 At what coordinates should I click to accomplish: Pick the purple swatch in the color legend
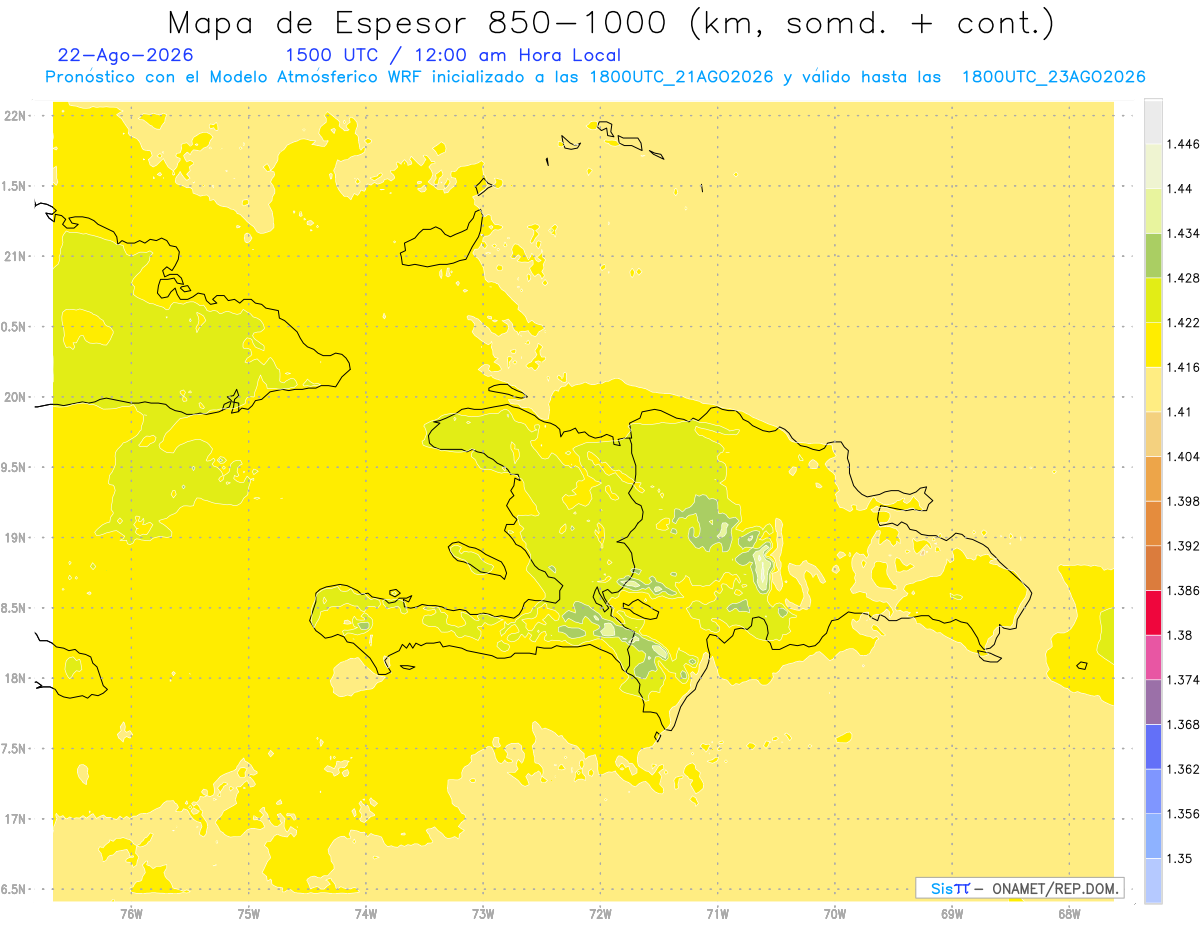1153,701
